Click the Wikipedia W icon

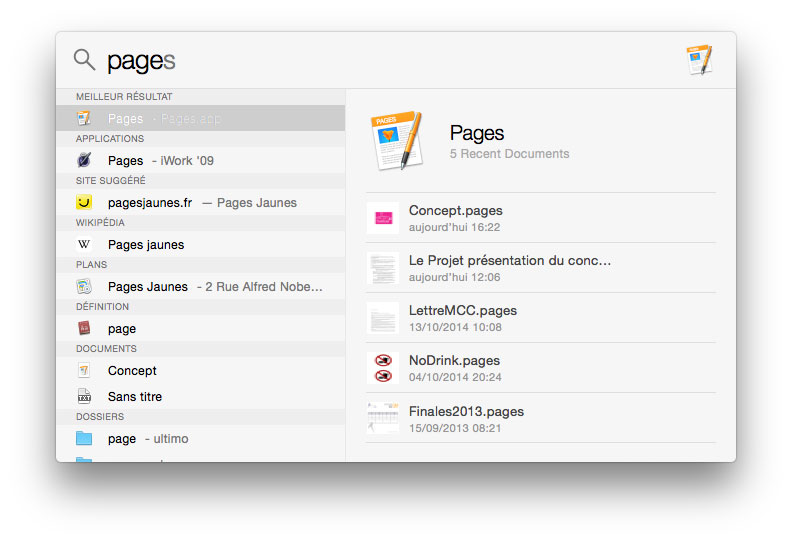pos(84,244)
